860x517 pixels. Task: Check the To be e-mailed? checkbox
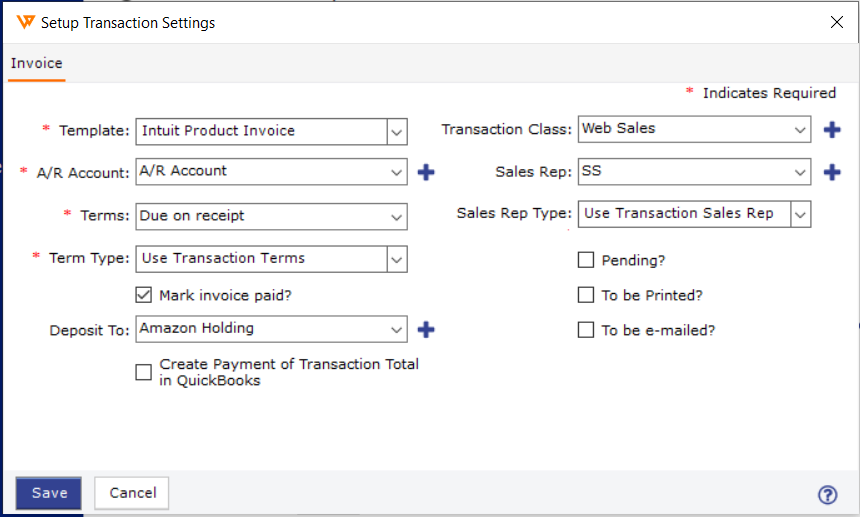pyautogui.click(x=586, y=330)
